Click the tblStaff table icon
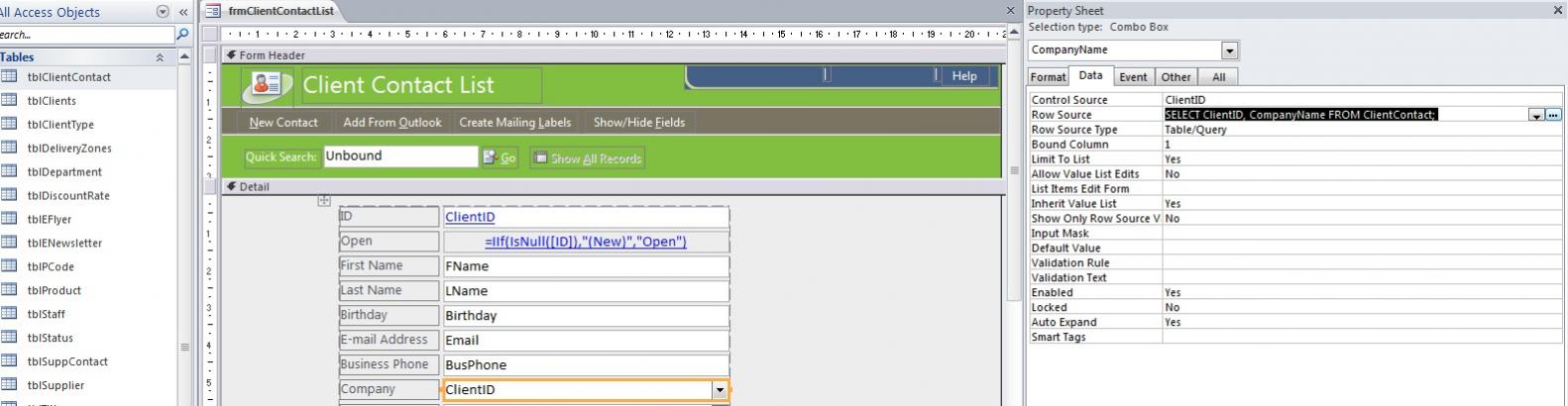This screenshot has height=406, width=1568. (9, 314)
